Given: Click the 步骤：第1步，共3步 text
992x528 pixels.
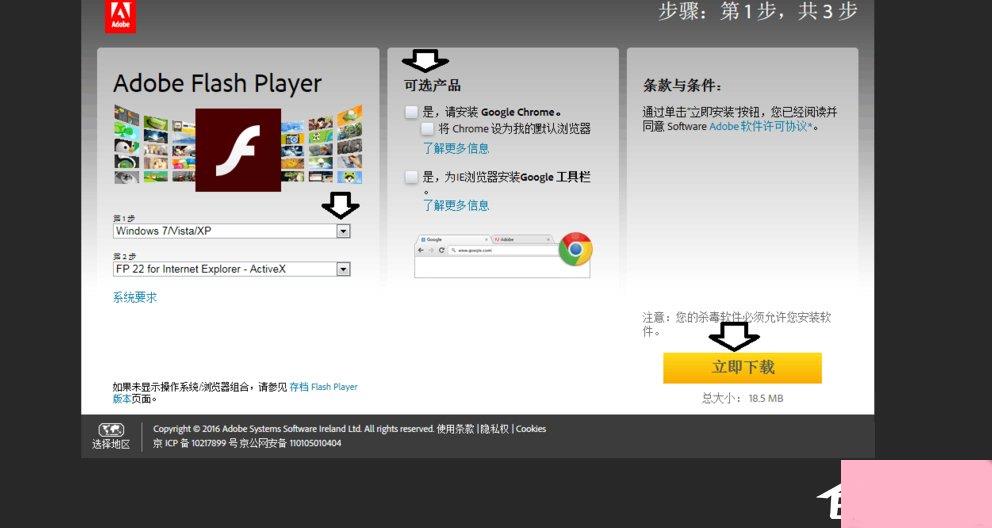Looking at the screenshot, I should pos(758,11).
